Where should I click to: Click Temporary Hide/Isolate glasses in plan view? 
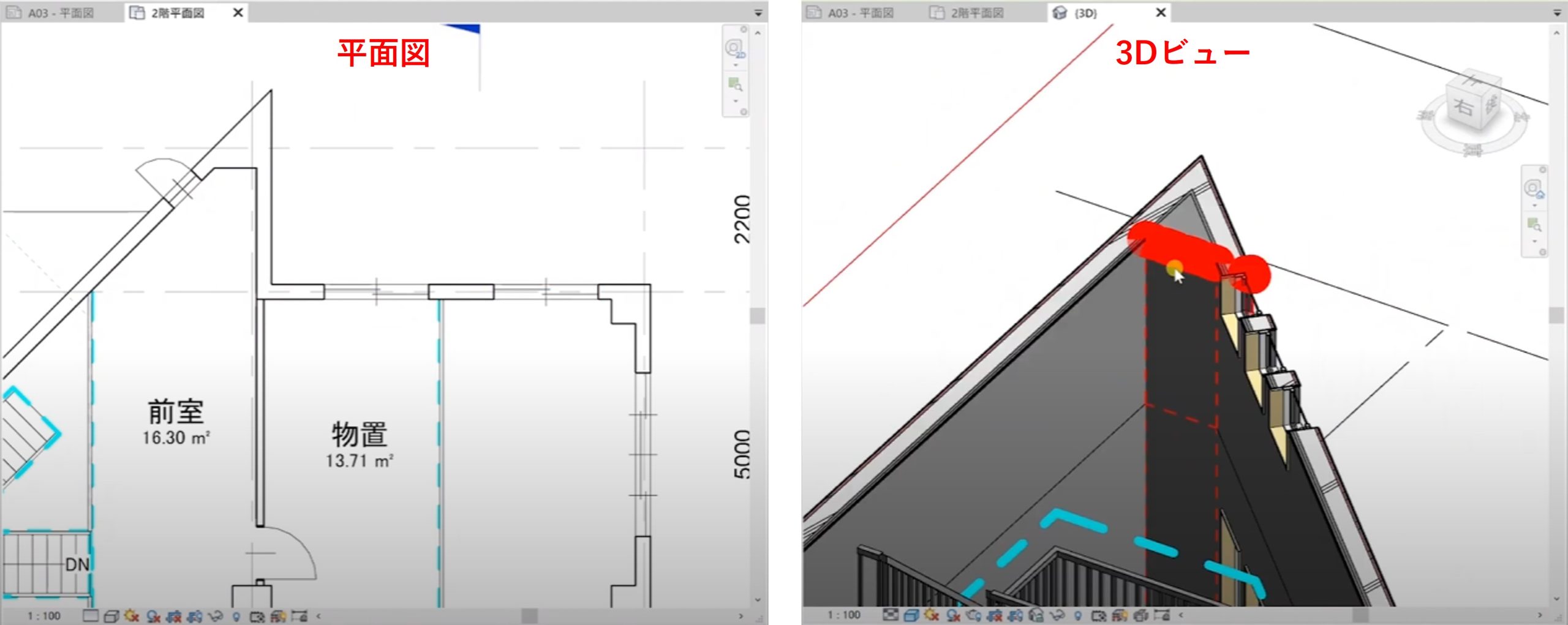(215, 616)
